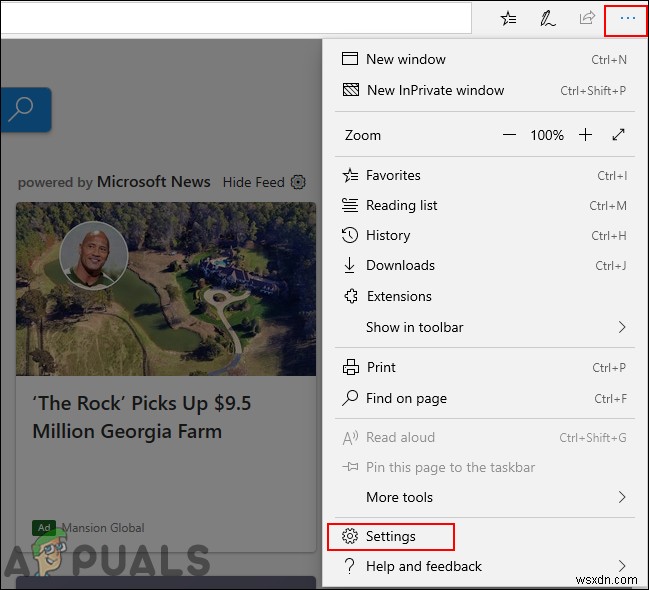Screen dimensions: 649x590
Task: Choose Find on page entry
Action: coord(485,398)
